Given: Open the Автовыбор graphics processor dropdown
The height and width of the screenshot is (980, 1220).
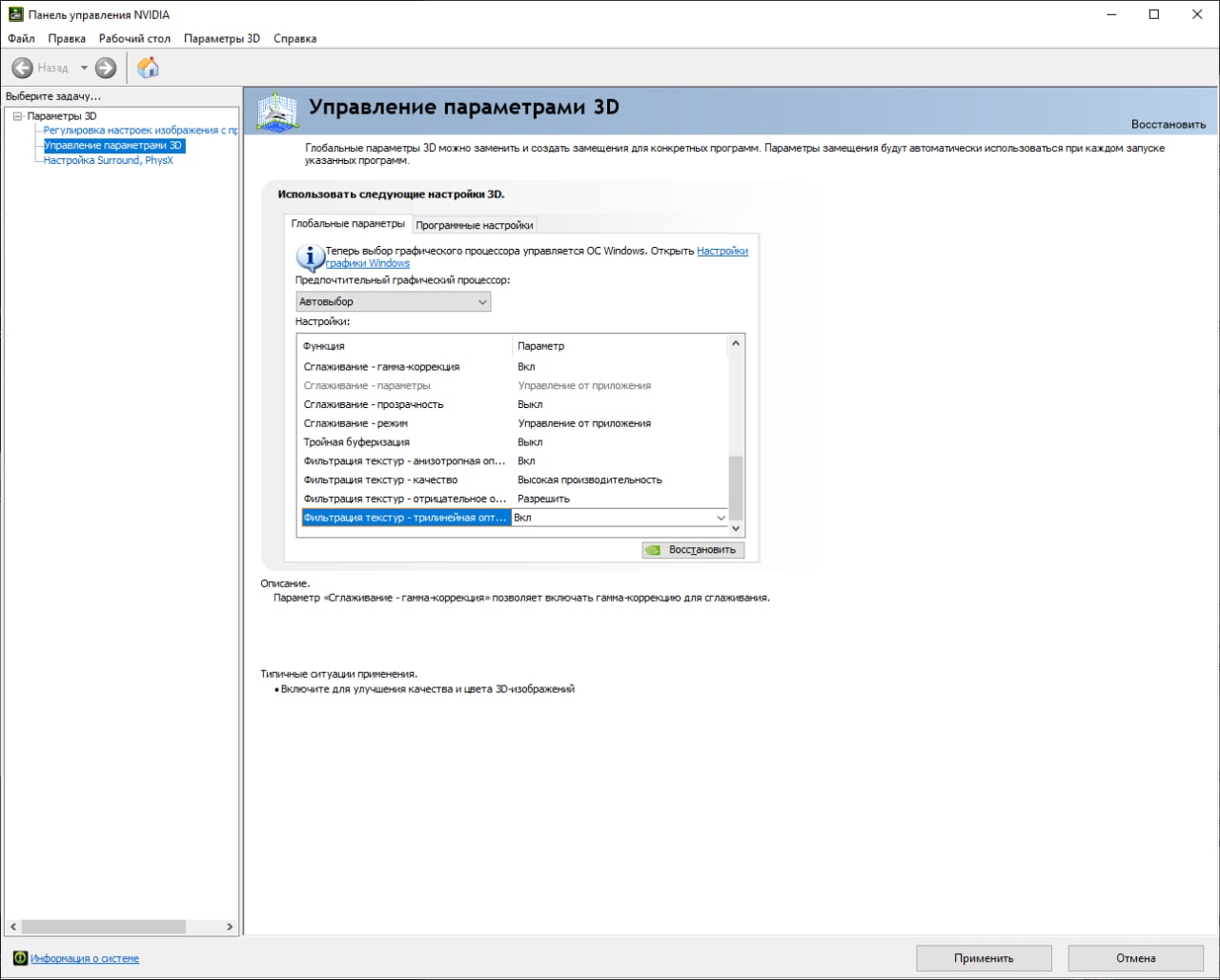Looking at the screenshot, I should point(394,302).
